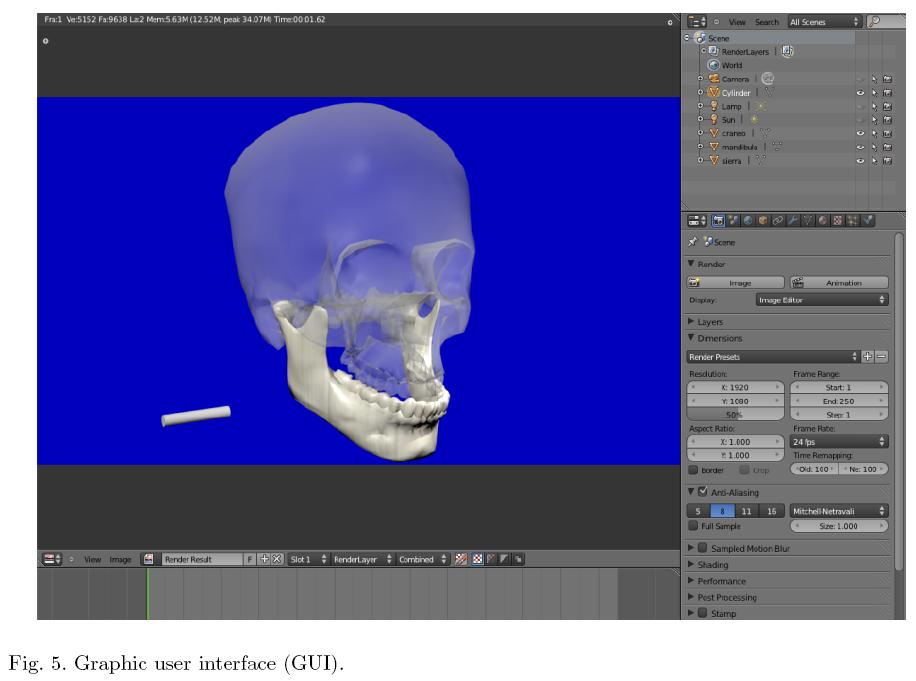The height and width of the screenshot is (681, 916).
Task: Toggle visibility of the sierra object
Action: click(860, 160)
